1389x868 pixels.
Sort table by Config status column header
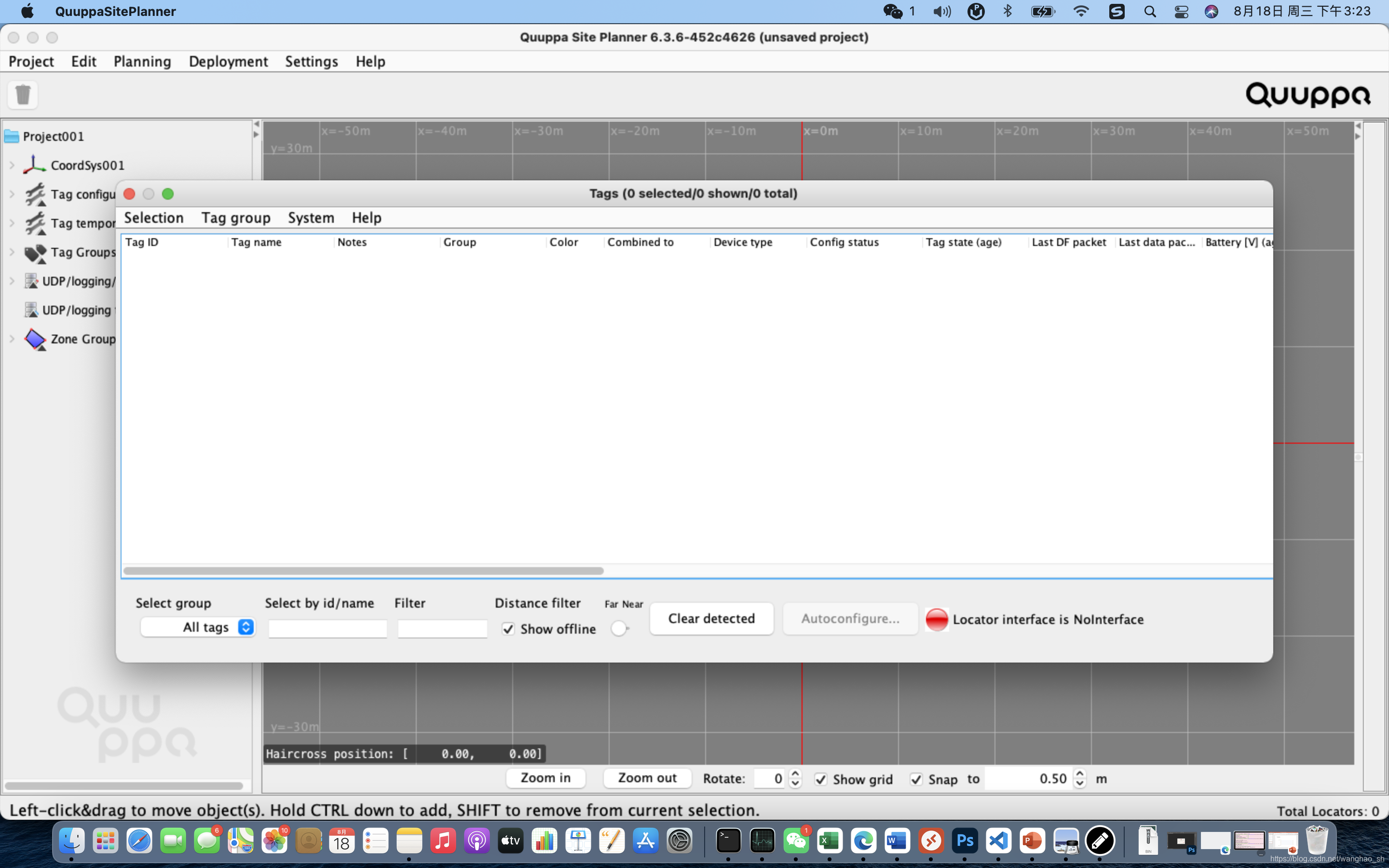click(864, 242)
